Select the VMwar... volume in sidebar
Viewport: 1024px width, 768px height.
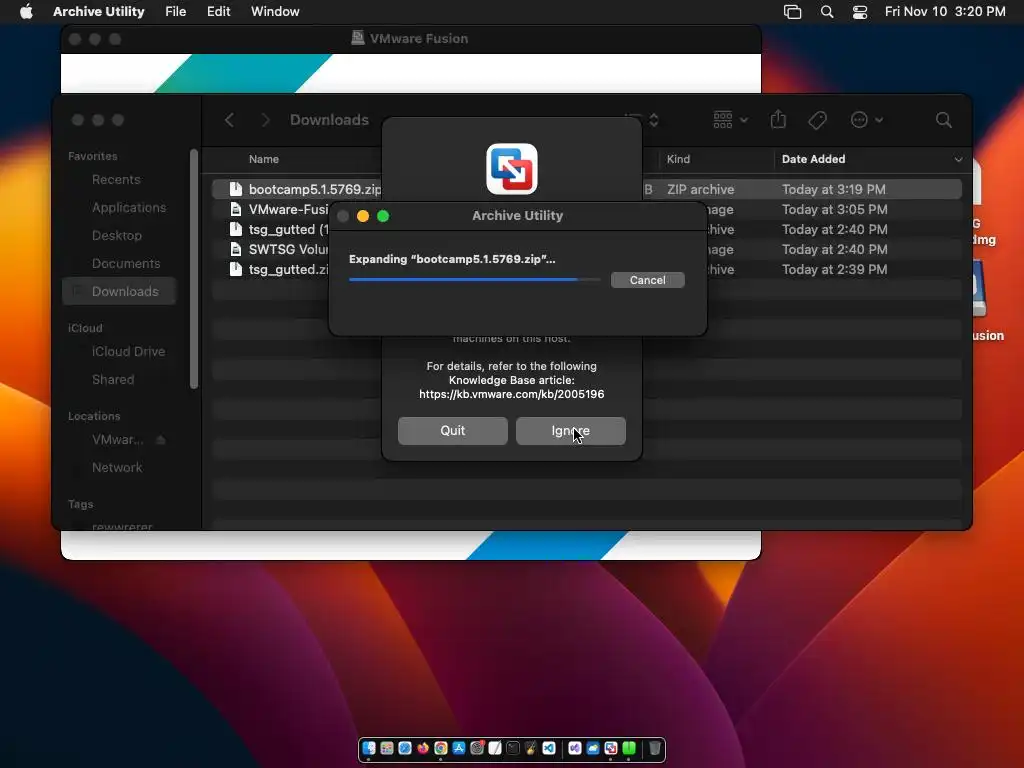pos(117,440)
